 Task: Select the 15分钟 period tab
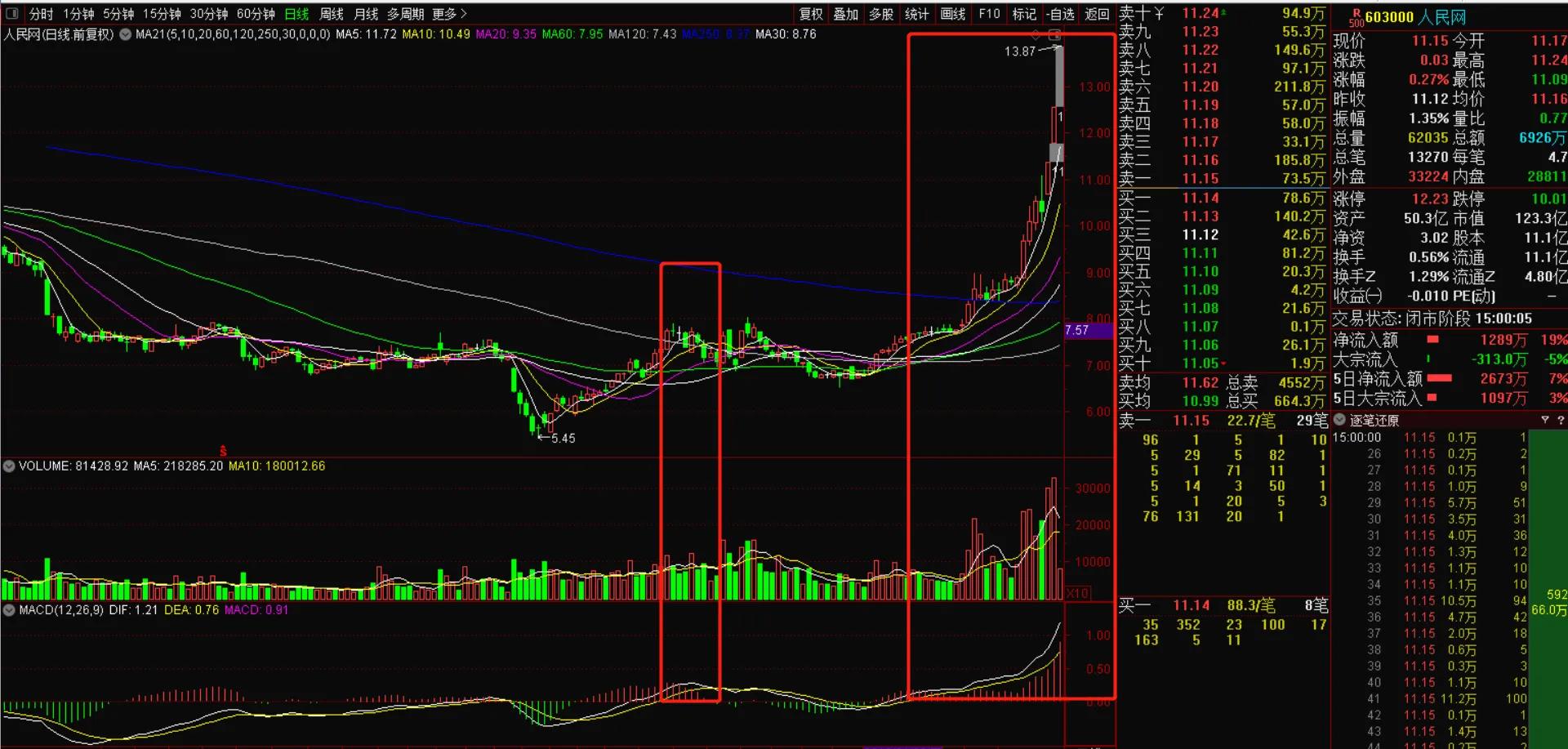click(162, 14)
